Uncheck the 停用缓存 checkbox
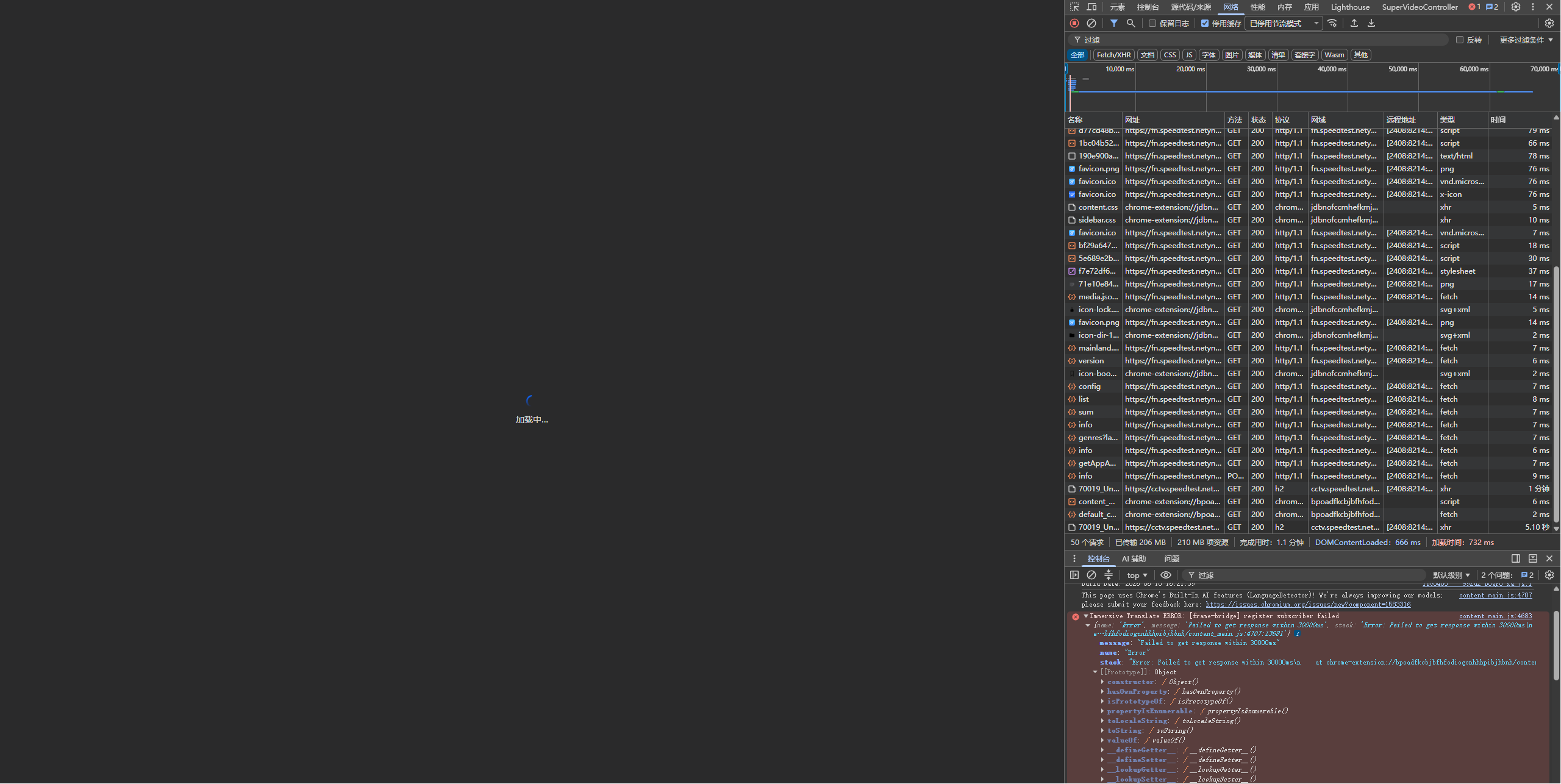 1205,23
